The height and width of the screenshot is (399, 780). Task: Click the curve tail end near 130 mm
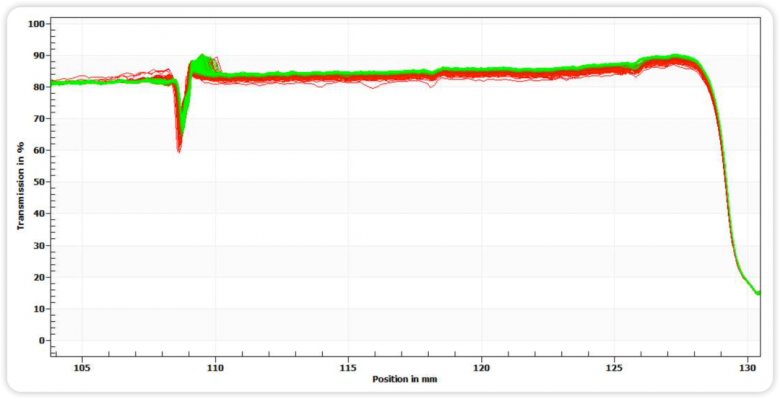[758, 293]
